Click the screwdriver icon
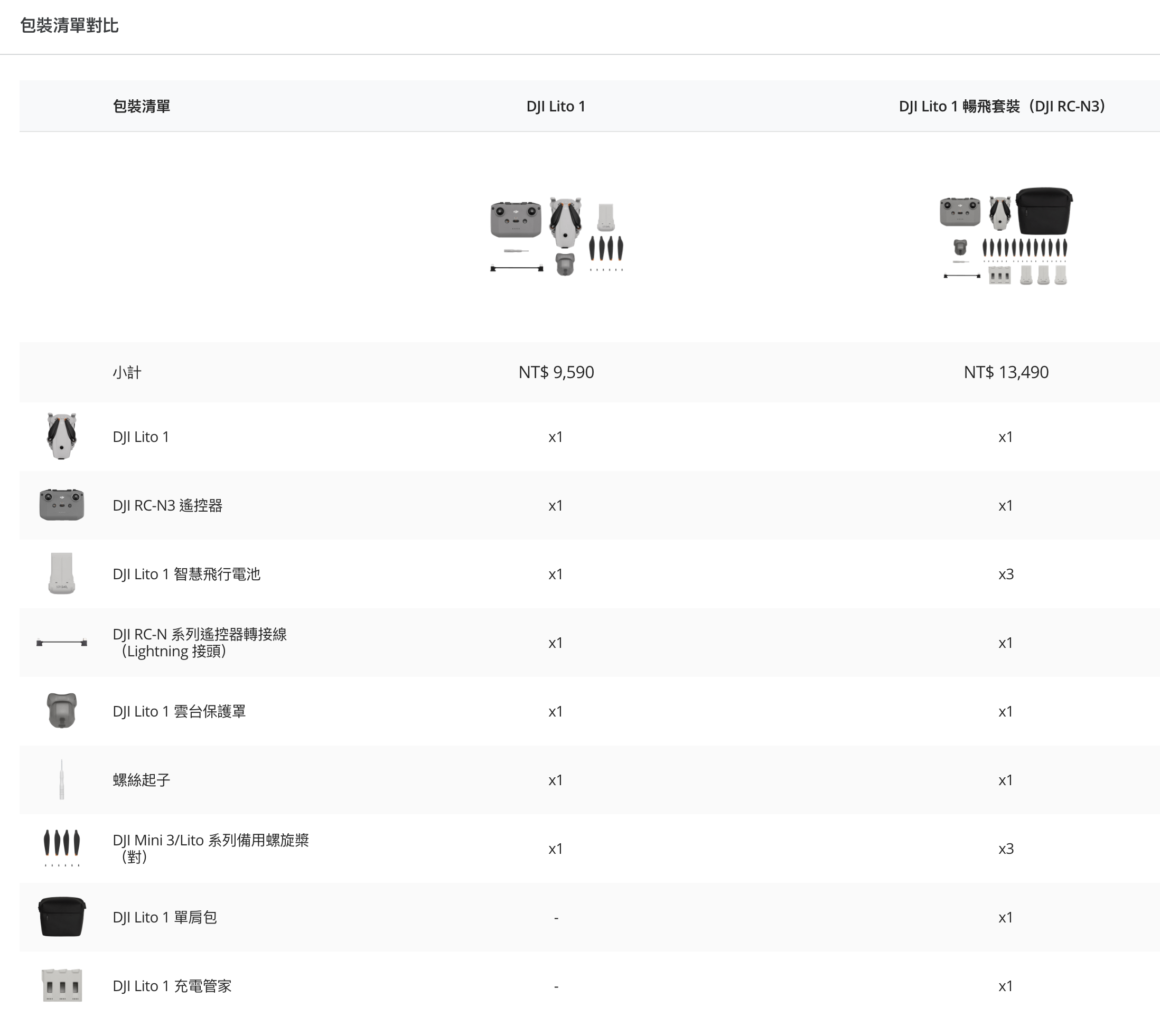 (x=61, y=779)
